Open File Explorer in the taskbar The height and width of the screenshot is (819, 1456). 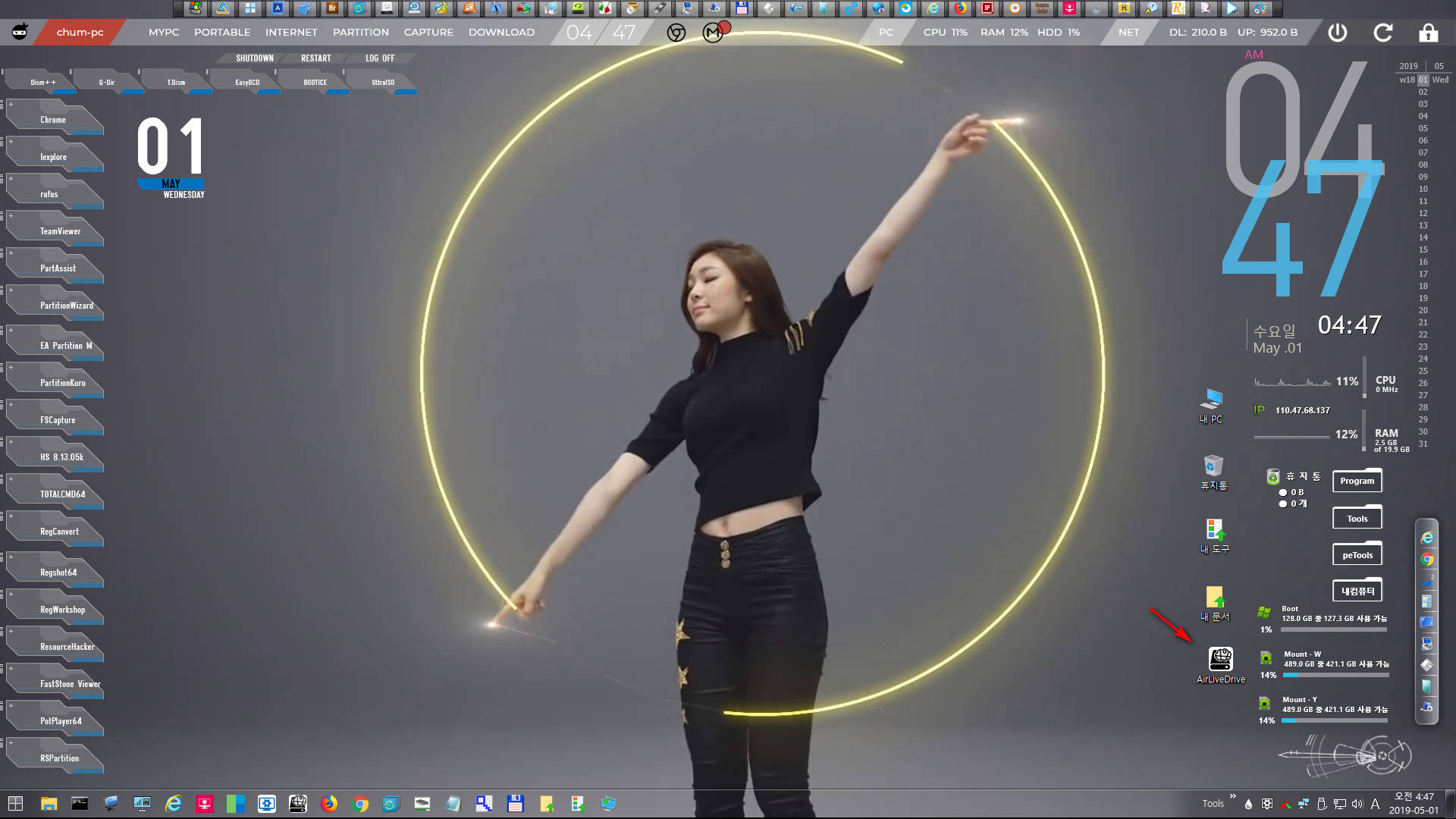point(49,804)
